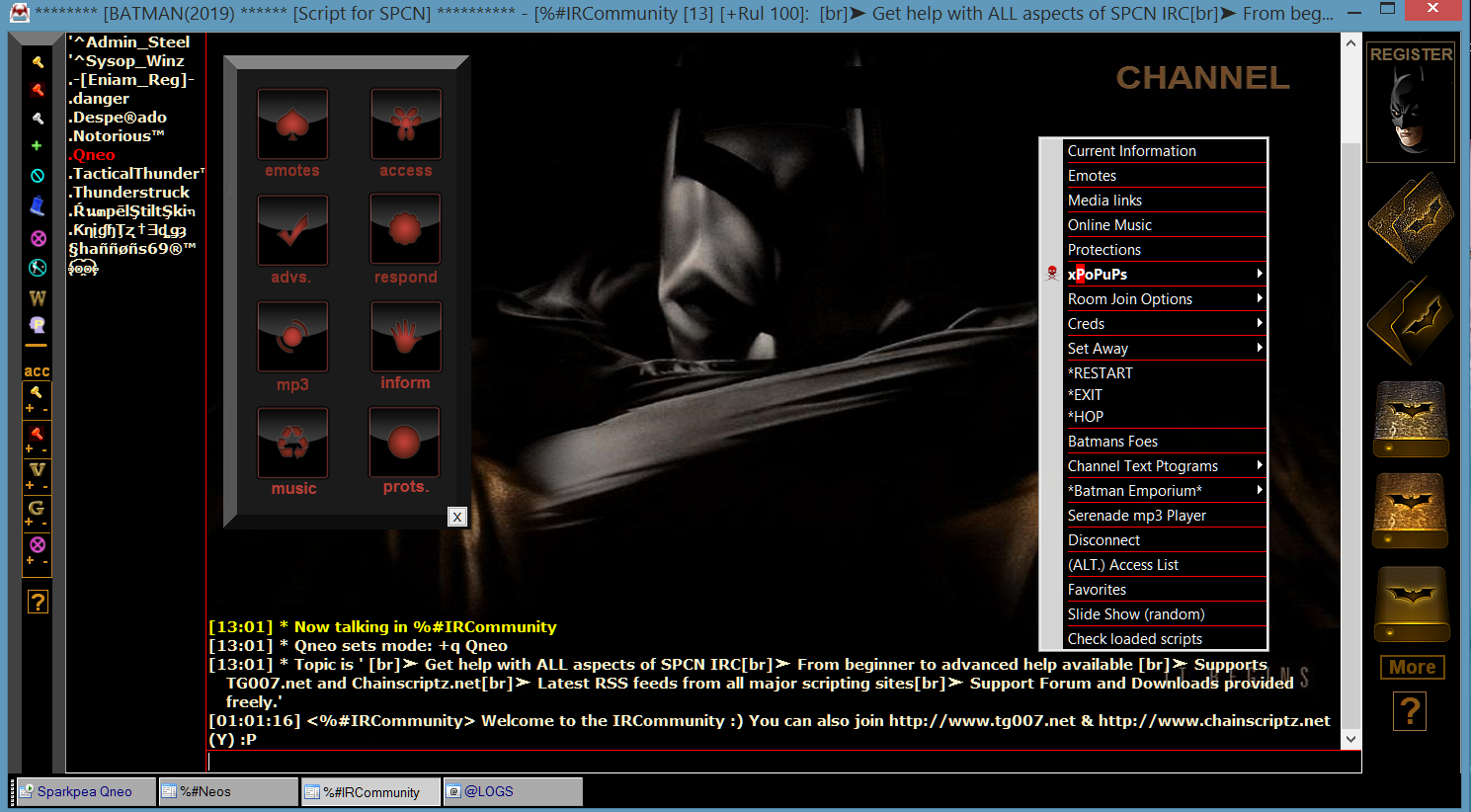Click the gold W icon in left toolbar
Screen dimensions: 1471x812
(38, 297)
